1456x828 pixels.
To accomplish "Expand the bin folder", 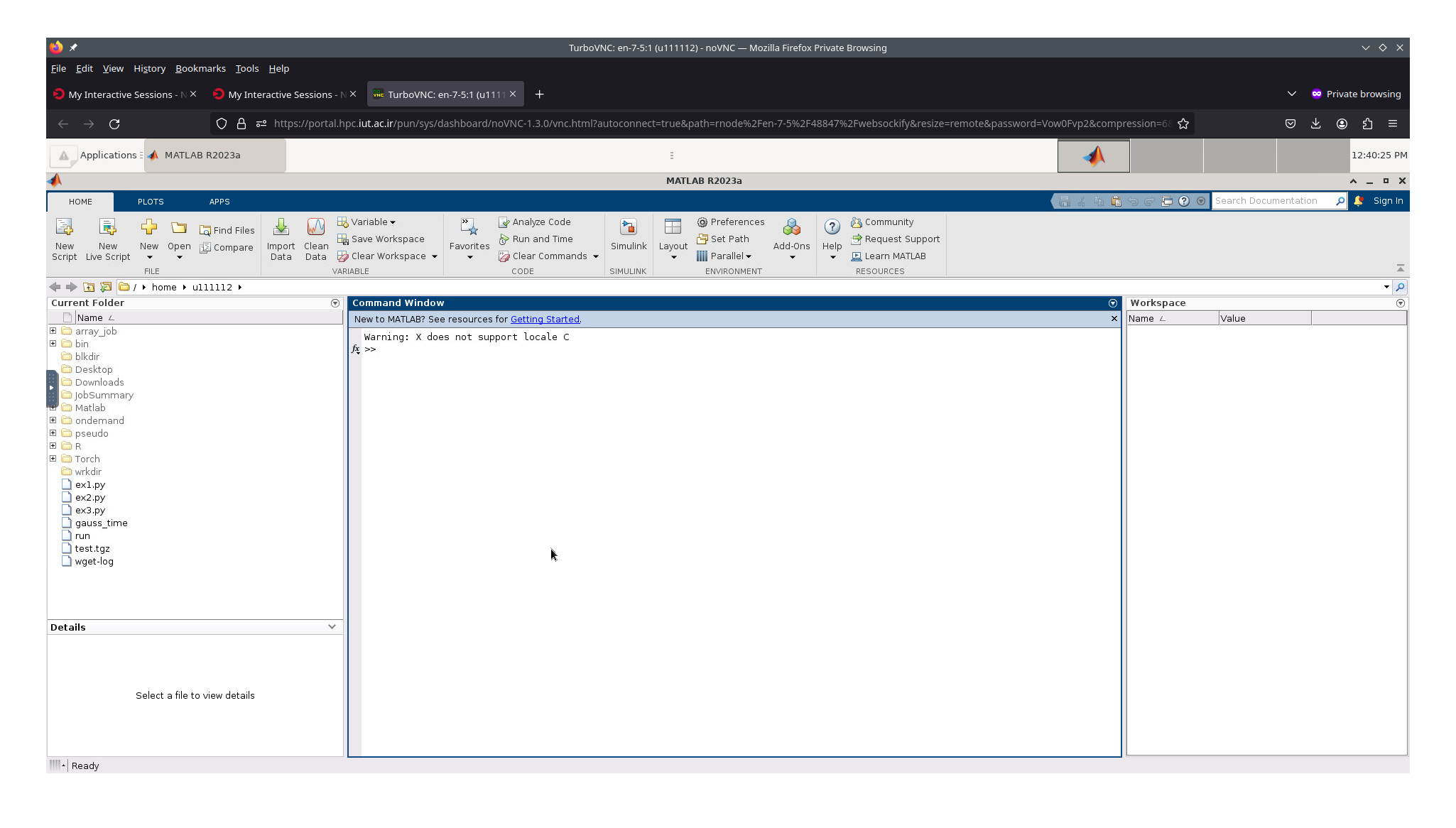I will [x=53, y=344].
